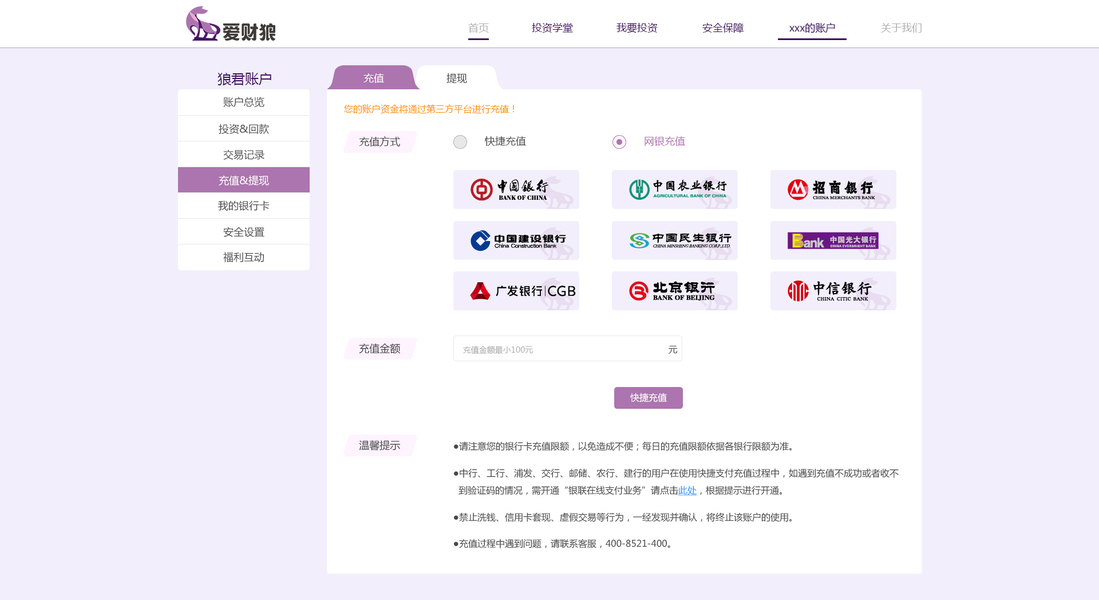Choose Guangfa Bank CGB icon

[x=516, y=291]
